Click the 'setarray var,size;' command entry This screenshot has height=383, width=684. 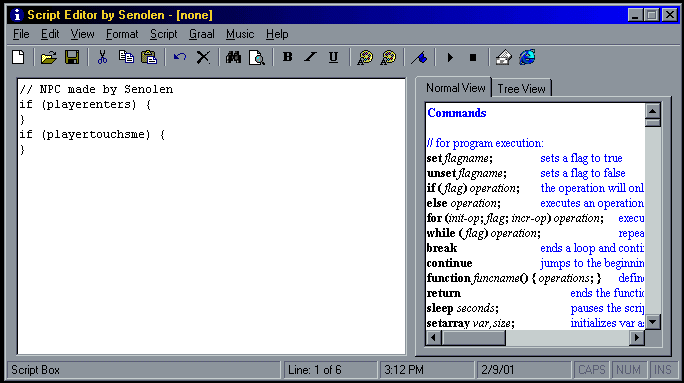pyautogui.click(x=471, y=323)
